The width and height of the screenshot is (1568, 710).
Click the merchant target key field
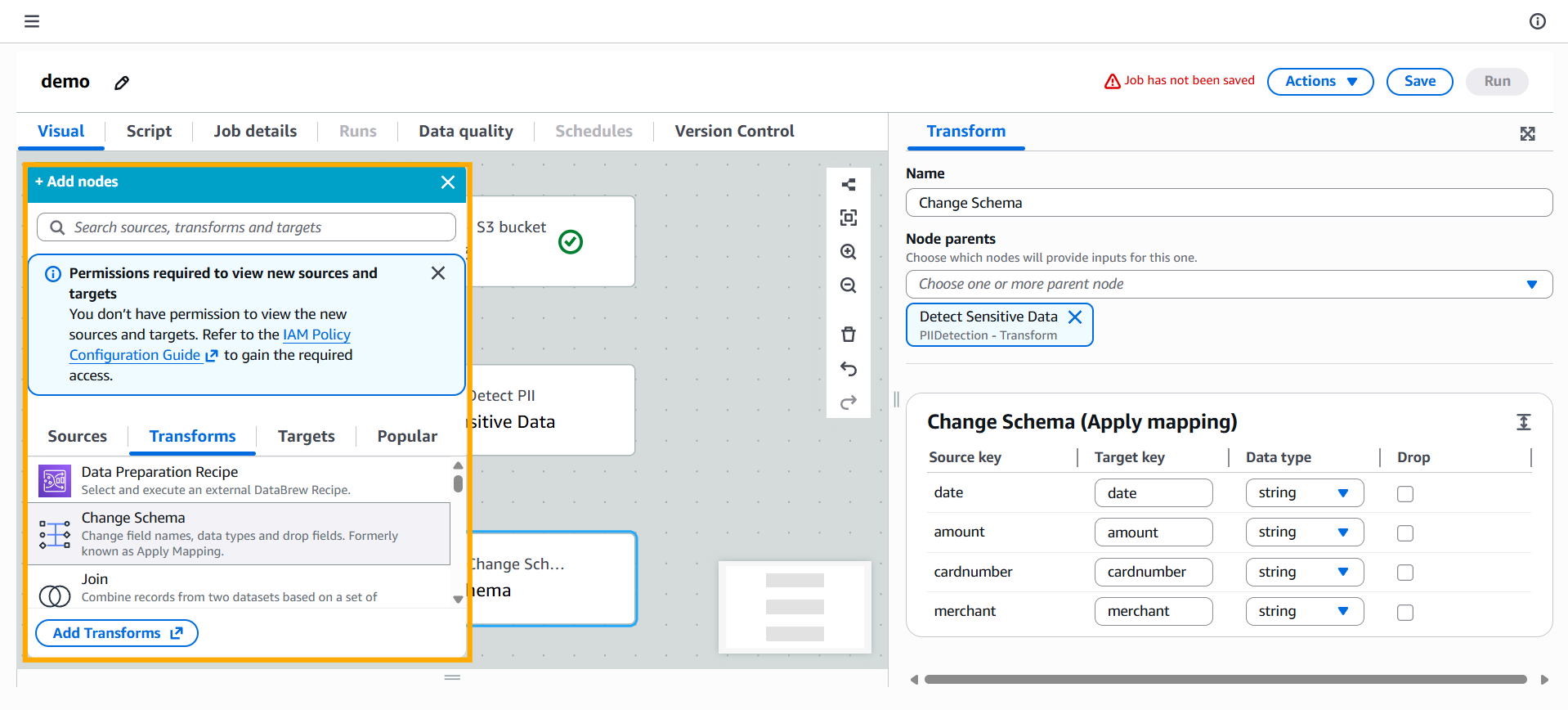[x=1154, y=612]
